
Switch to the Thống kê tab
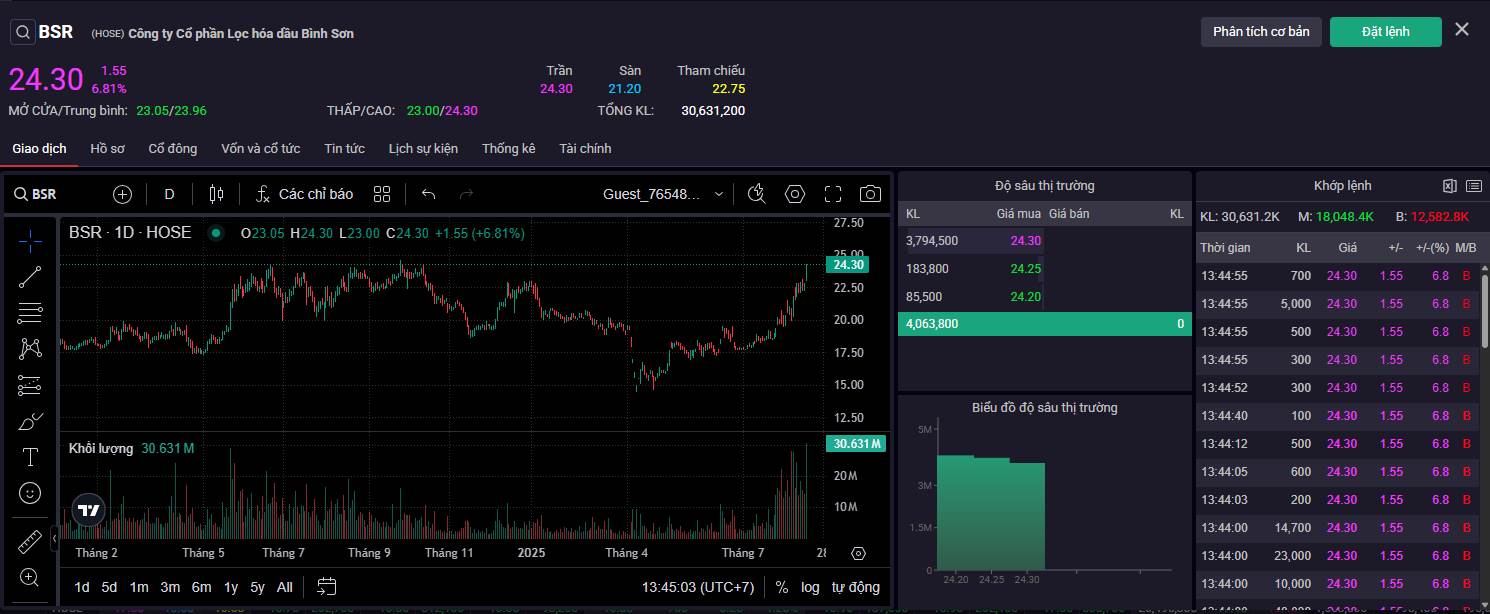tap(508, 148)
